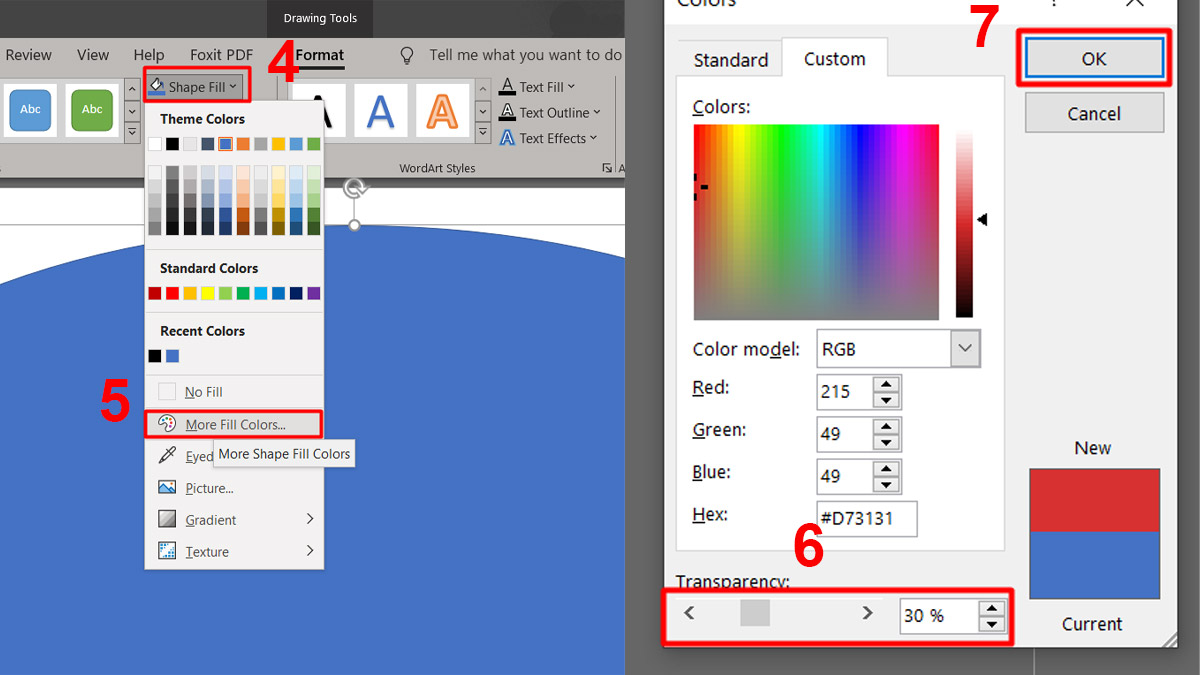Open the Shape Fill dropdown

point(195,87)
